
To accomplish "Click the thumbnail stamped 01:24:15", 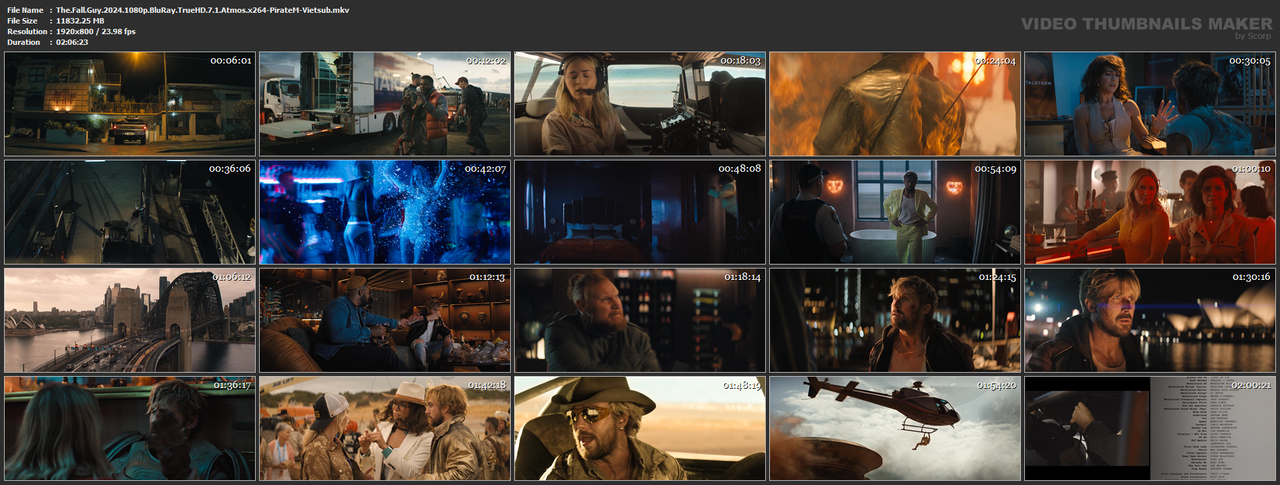I will [895, 320].
